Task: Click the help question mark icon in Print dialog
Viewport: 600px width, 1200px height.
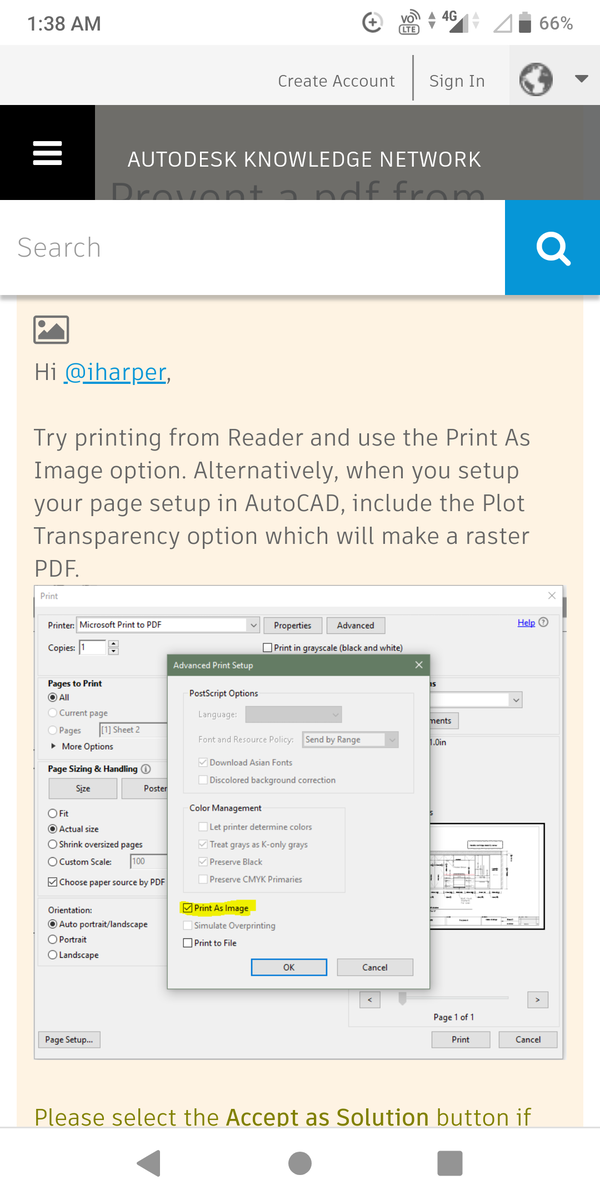Action: 543,622
